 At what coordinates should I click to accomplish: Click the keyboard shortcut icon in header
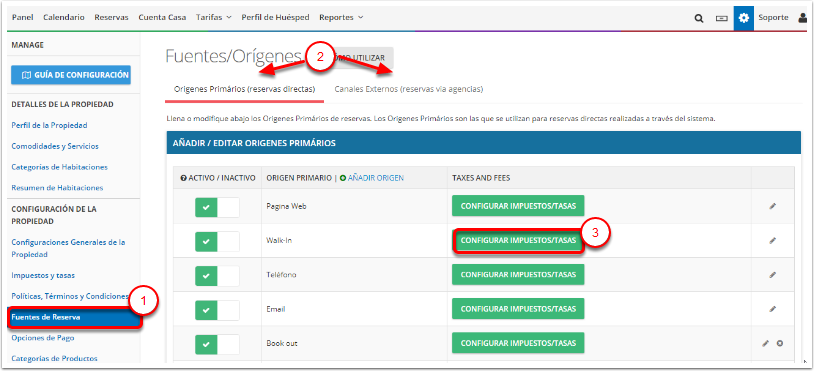722,18
